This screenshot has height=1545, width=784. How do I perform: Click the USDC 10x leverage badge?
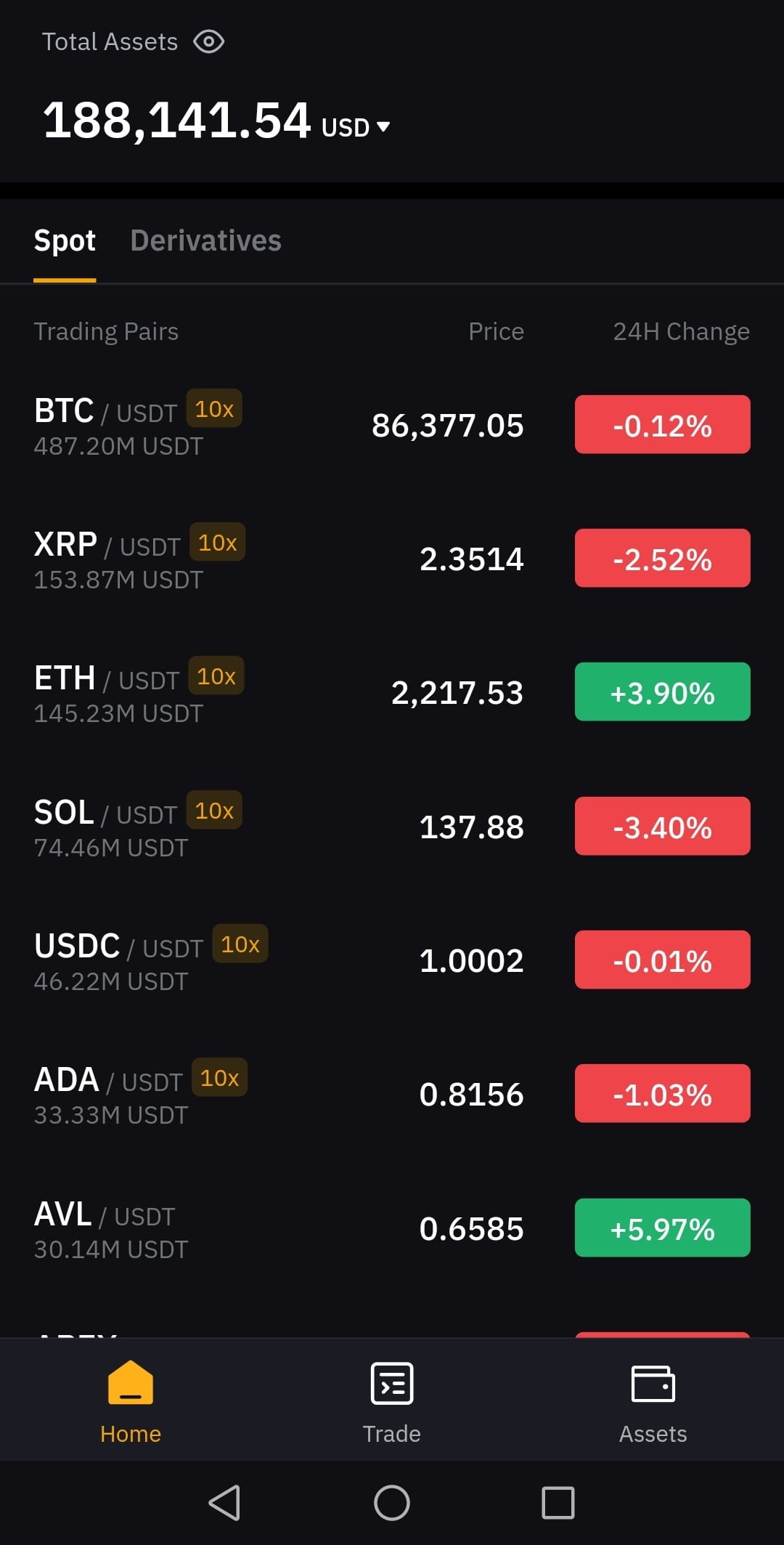point(240,944)
